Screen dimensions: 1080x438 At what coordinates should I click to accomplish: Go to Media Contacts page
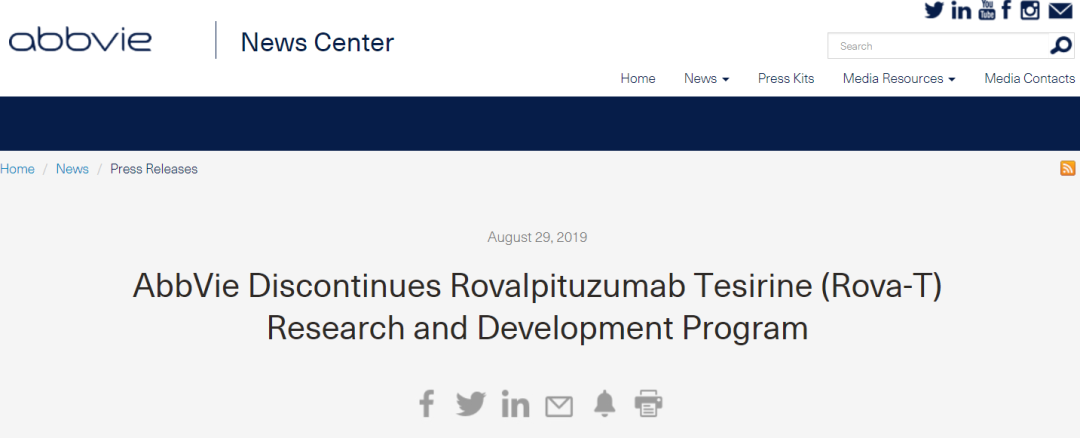[1030, 79]
